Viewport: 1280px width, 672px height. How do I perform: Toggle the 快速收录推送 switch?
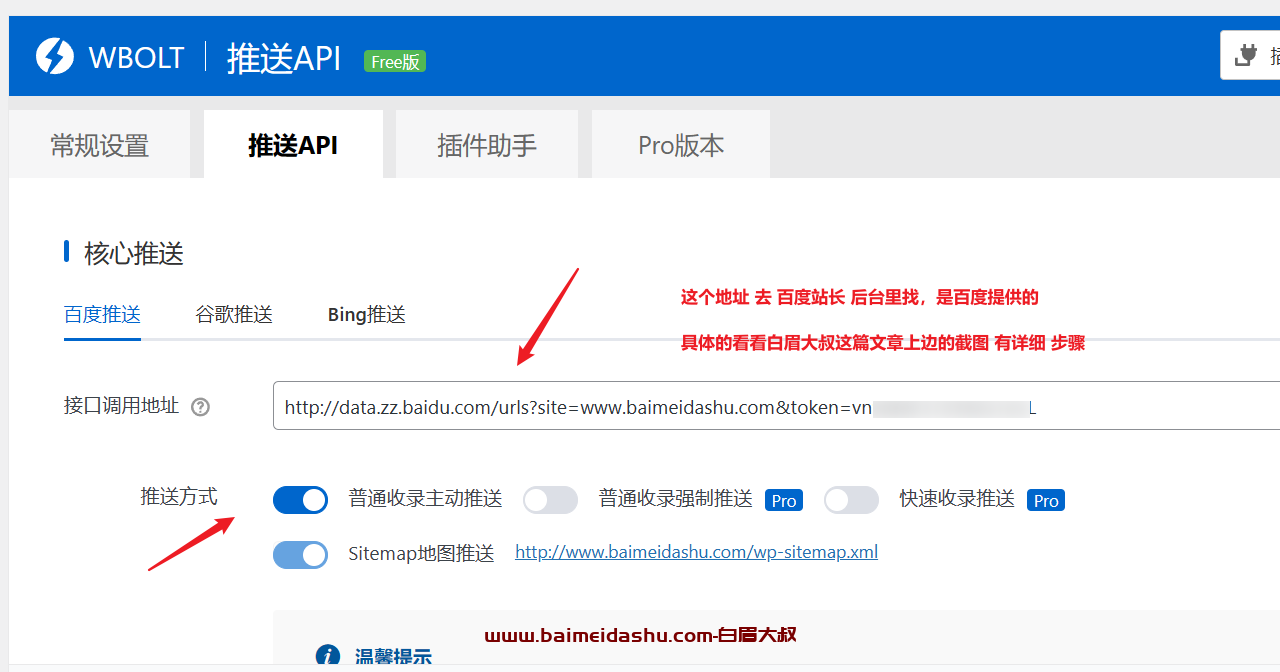pyautogui.click(x=851, y=500)
